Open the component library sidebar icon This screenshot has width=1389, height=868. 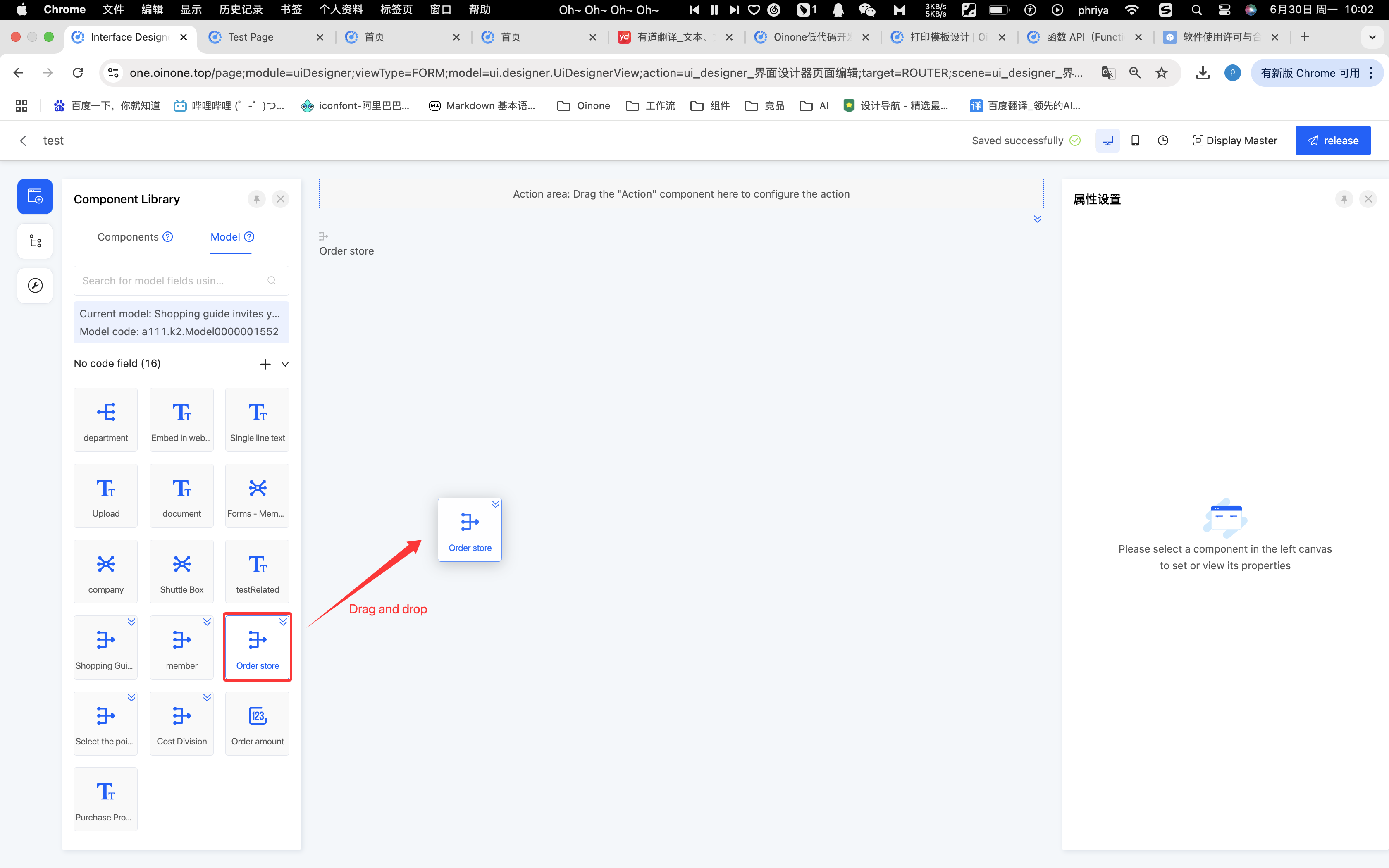tap(35, 196)
